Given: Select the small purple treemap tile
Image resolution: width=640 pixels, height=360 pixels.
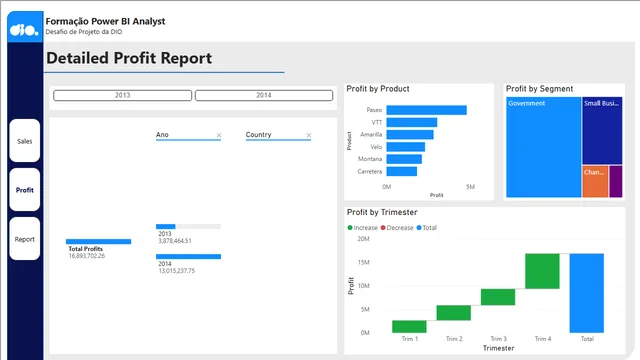Looking at the screenshot, I should (x=616, y=182).
